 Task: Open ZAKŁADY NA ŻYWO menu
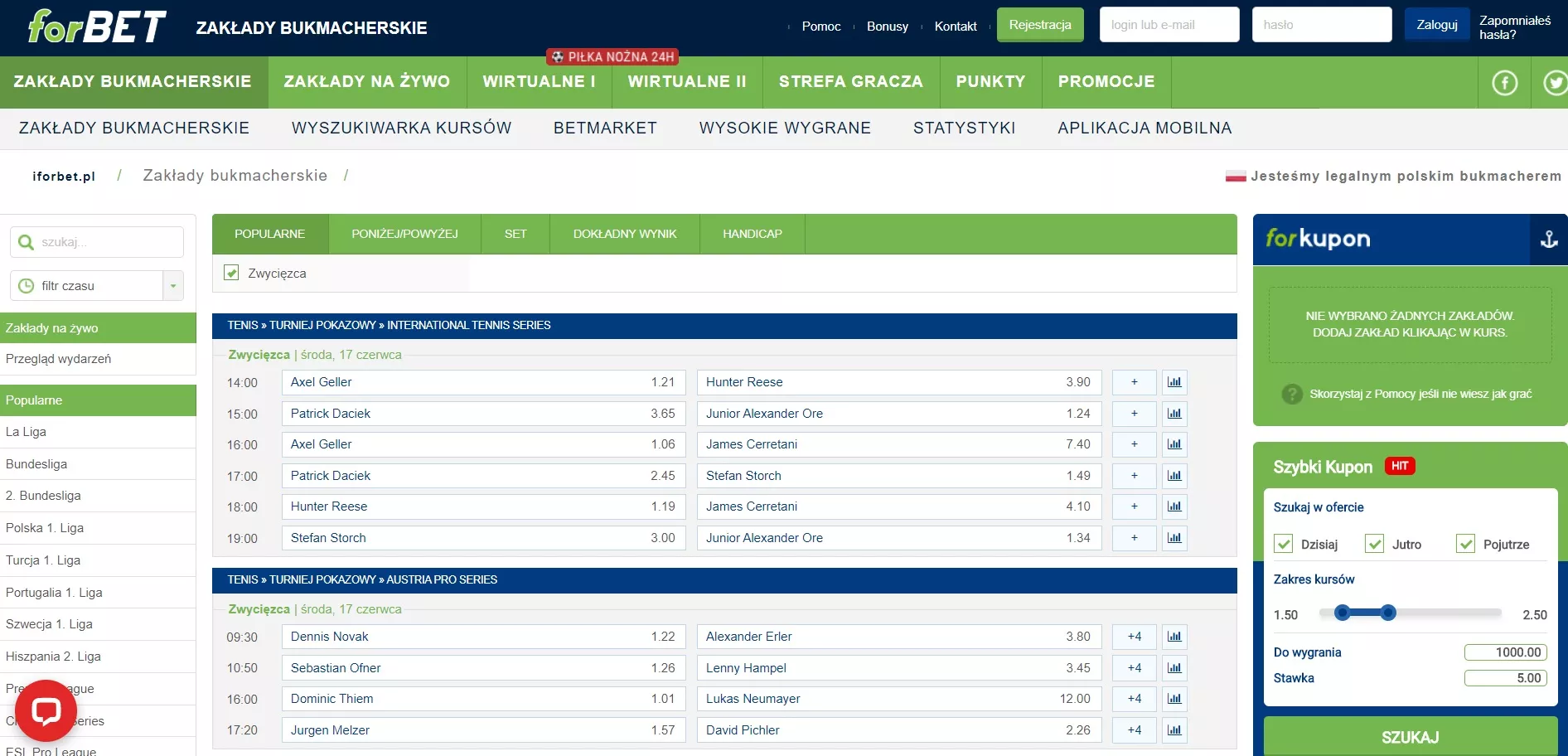click(366, 82)
